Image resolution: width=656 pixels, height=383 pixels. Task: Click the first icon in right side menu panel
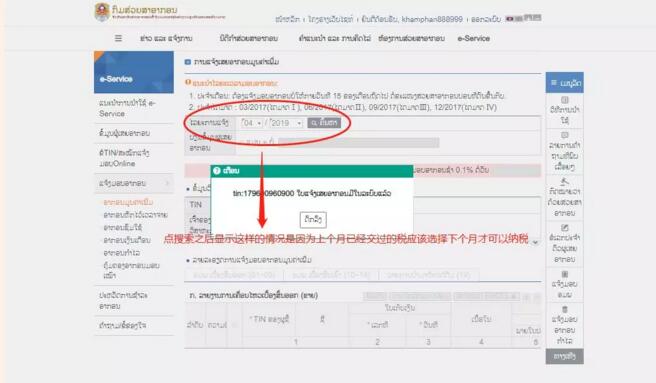tap(564, 100)
